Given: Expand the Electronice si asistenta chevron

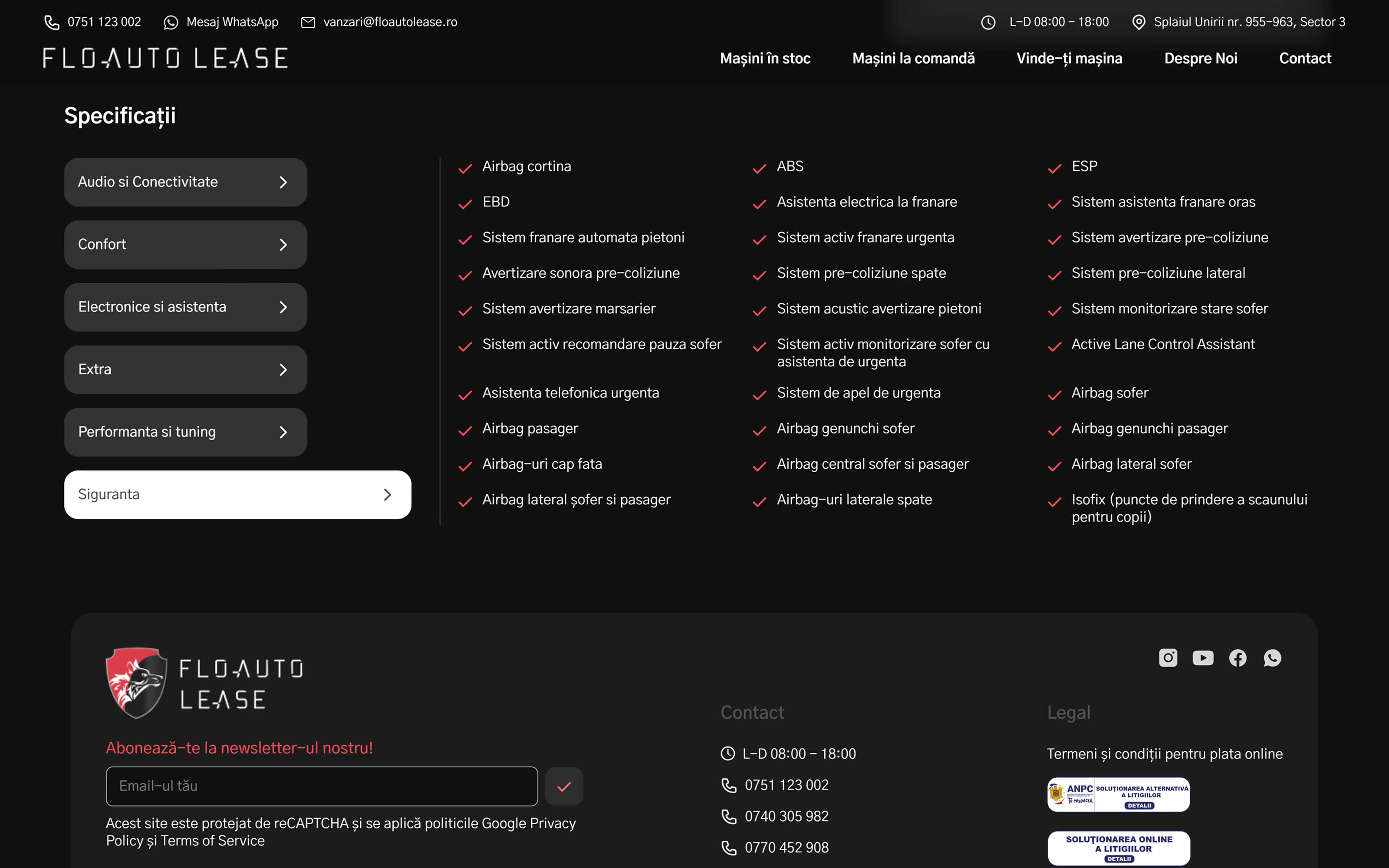Looking at the screenshot, I should pos(283,307).
